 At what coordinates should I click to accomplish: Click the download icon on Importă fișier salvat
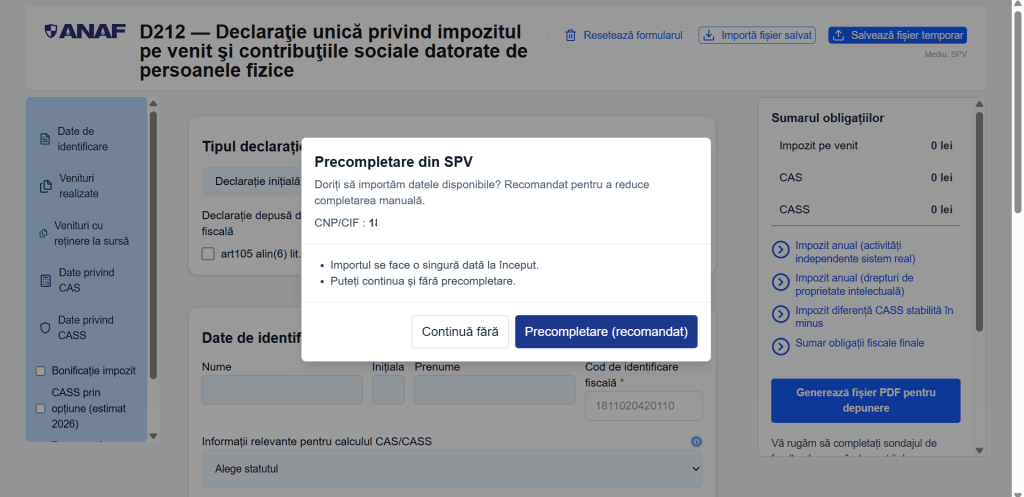pos(708,35)
